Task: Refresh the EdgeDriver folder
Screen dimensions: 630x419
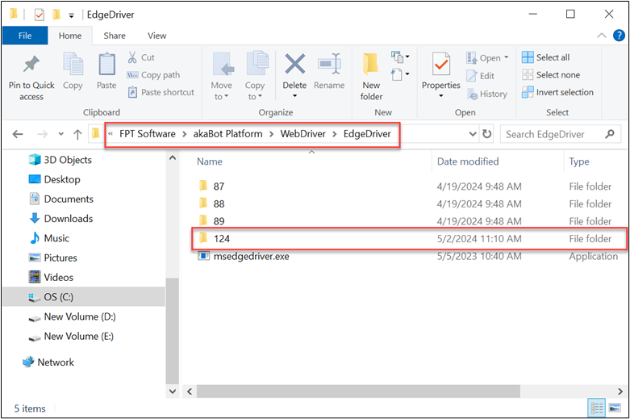Action: 487,134
